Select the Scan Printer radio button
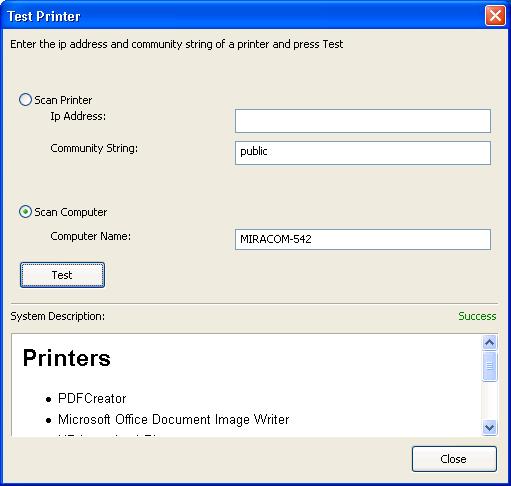The width and height of the screenshot is (511, 486). coord(25,100)
